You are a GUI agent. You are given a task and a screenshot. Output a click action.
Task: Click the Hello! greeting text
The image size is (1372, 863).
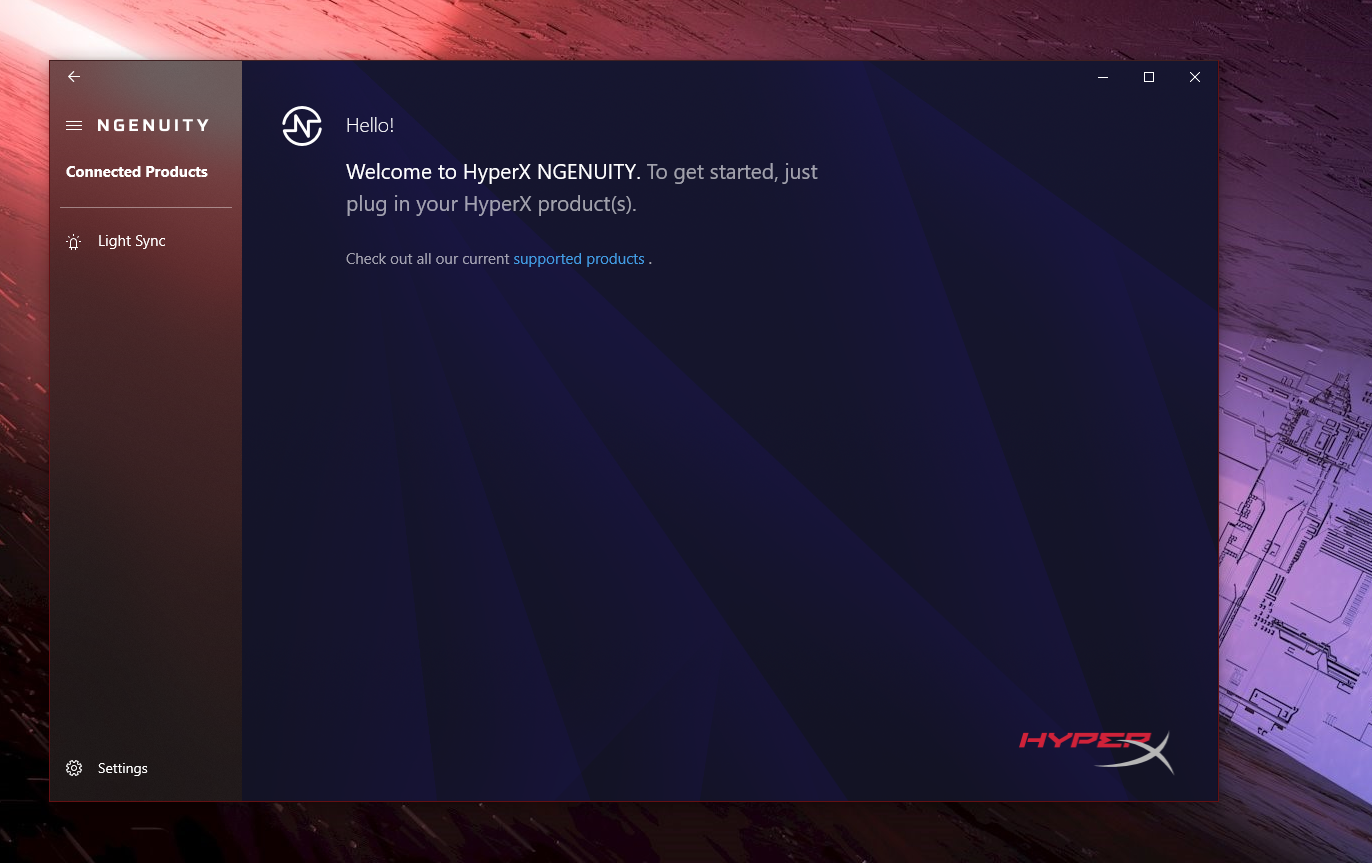pyautogui.click(x=370, y=125)
